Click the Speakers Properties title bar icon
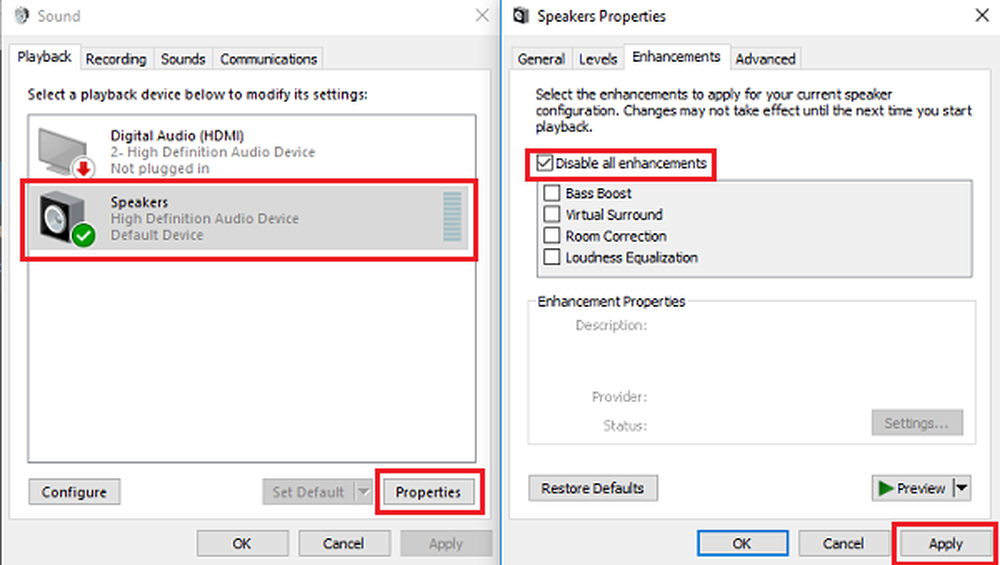This screenshot has width=1000, height=565. click(x=521, y=16)
